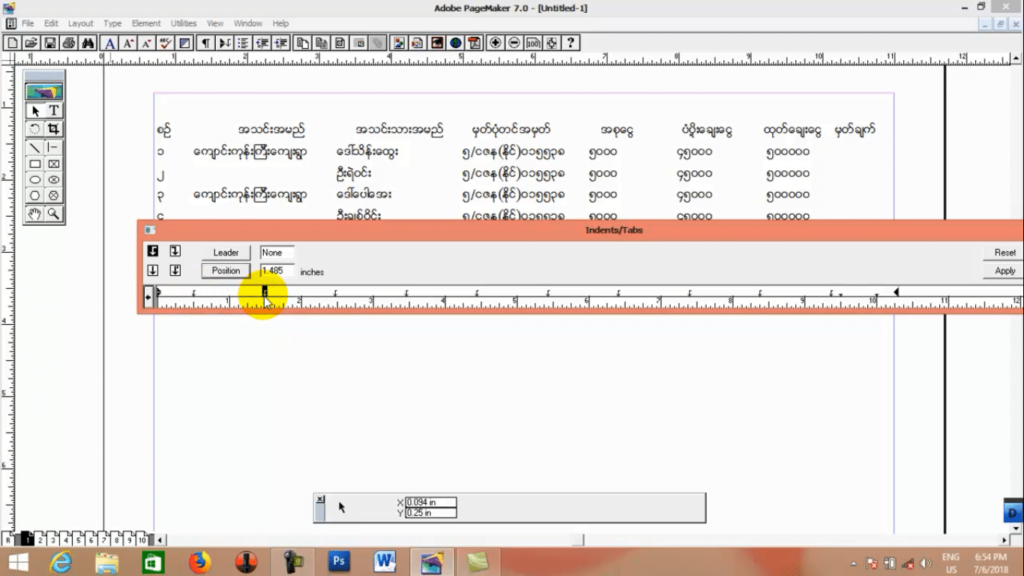Select the Rectangle tool in the toolbox

click(35, 164)
